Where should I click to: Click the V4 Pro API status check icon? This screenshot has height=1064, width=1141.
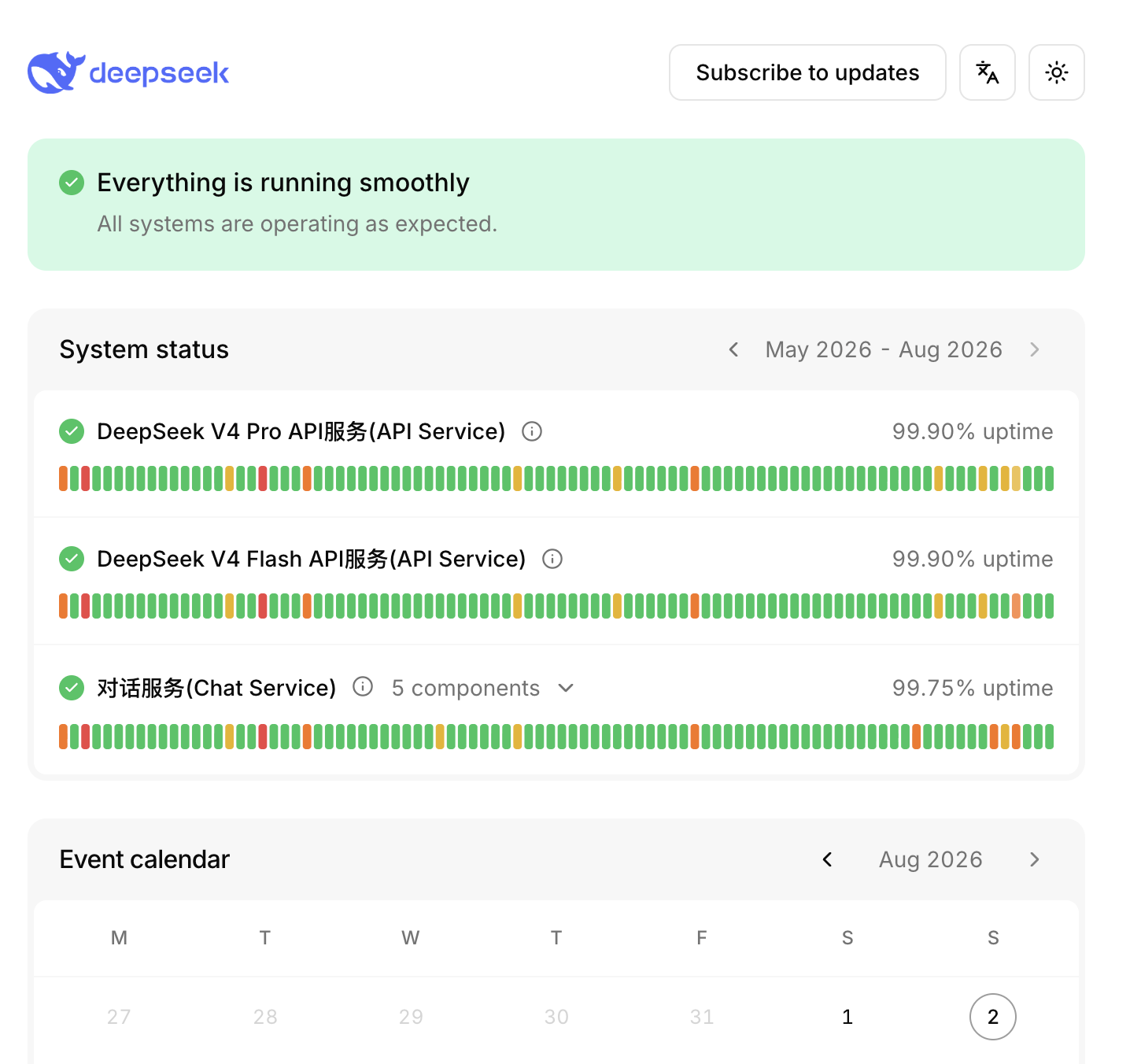pyautogui.click(x=72, y=431)
